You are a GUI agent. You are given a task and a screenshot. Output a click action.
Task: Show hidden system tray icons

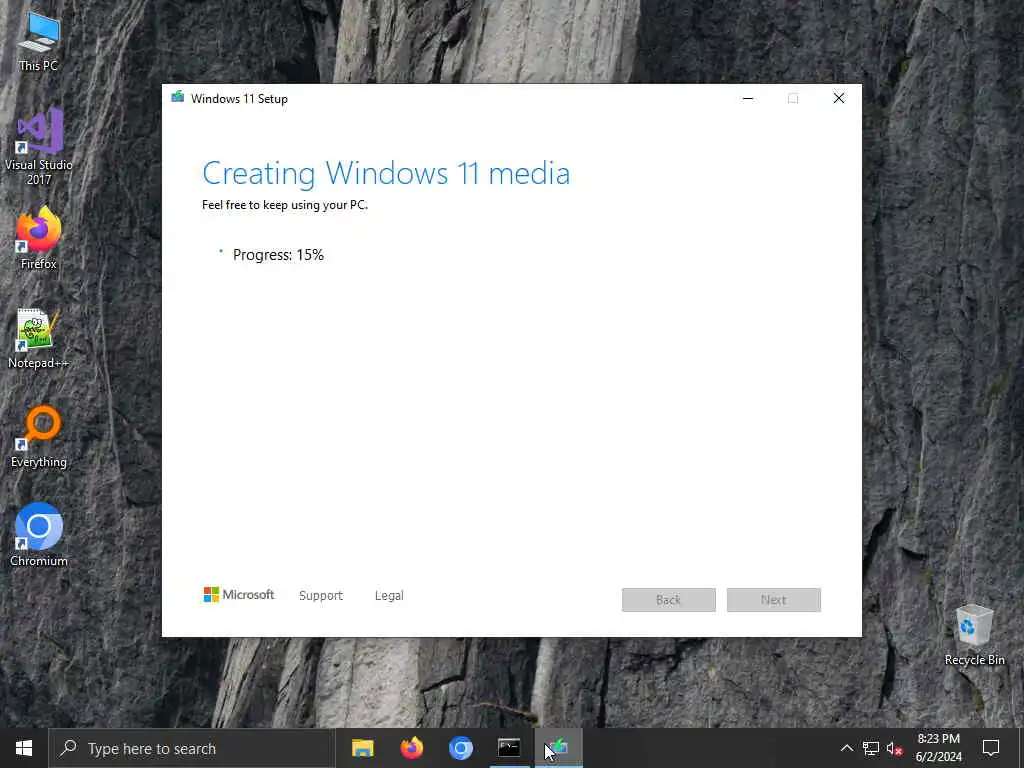coord(846,748)
